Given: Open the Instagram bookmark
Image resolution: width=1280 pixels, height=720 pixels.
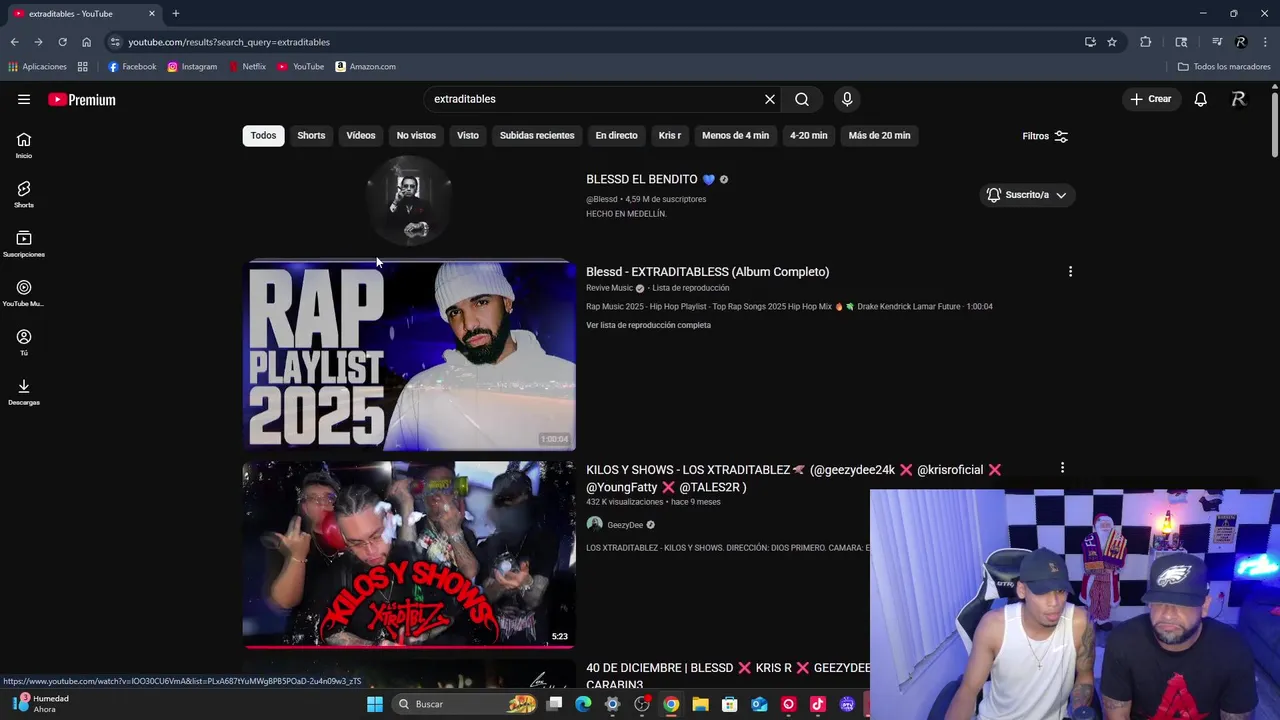Looking at the screenshot, I should (x=192, y=67).
